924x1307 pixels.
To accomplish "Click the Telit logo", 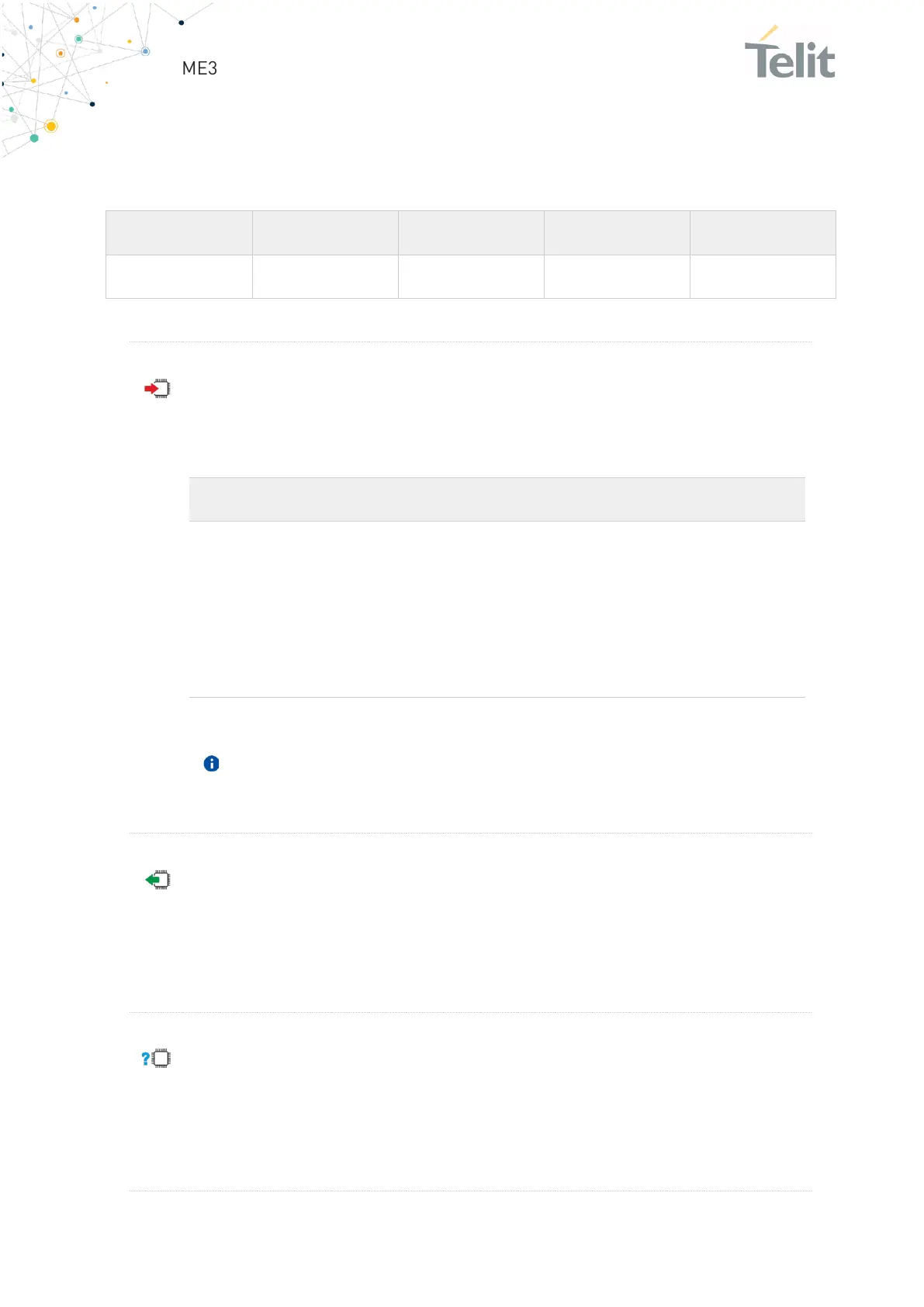I will 790,54.
